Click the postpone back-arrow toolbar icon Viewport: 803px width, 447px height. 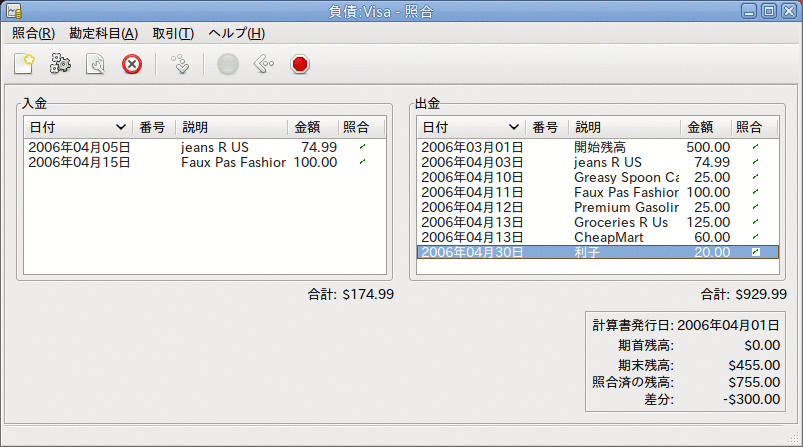tap(264, 65)
